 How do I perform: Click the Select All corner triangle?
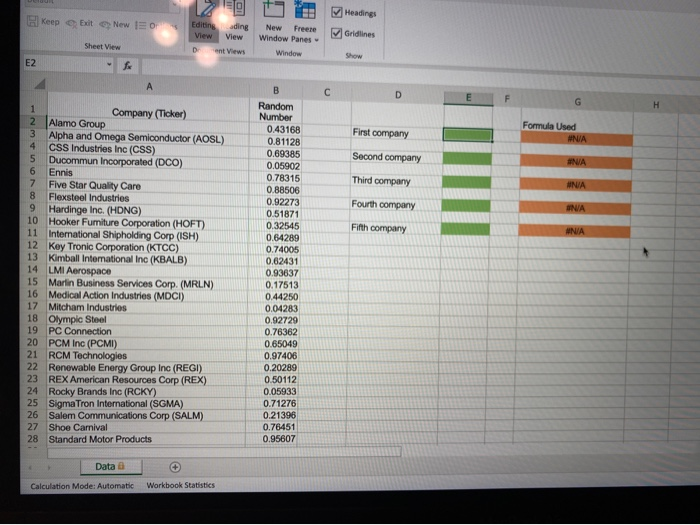40,83
